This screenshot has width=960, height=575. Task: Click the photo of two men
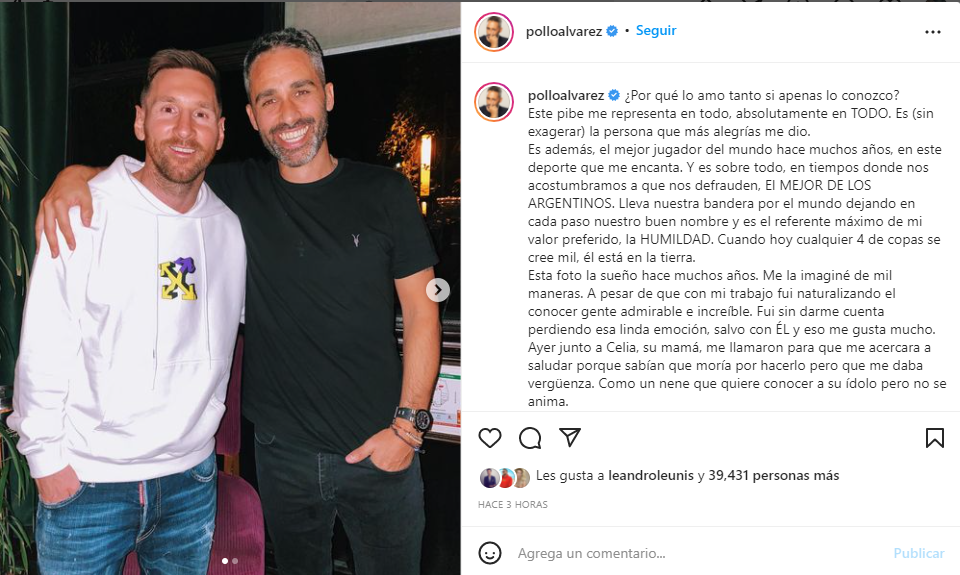point(230,288)
